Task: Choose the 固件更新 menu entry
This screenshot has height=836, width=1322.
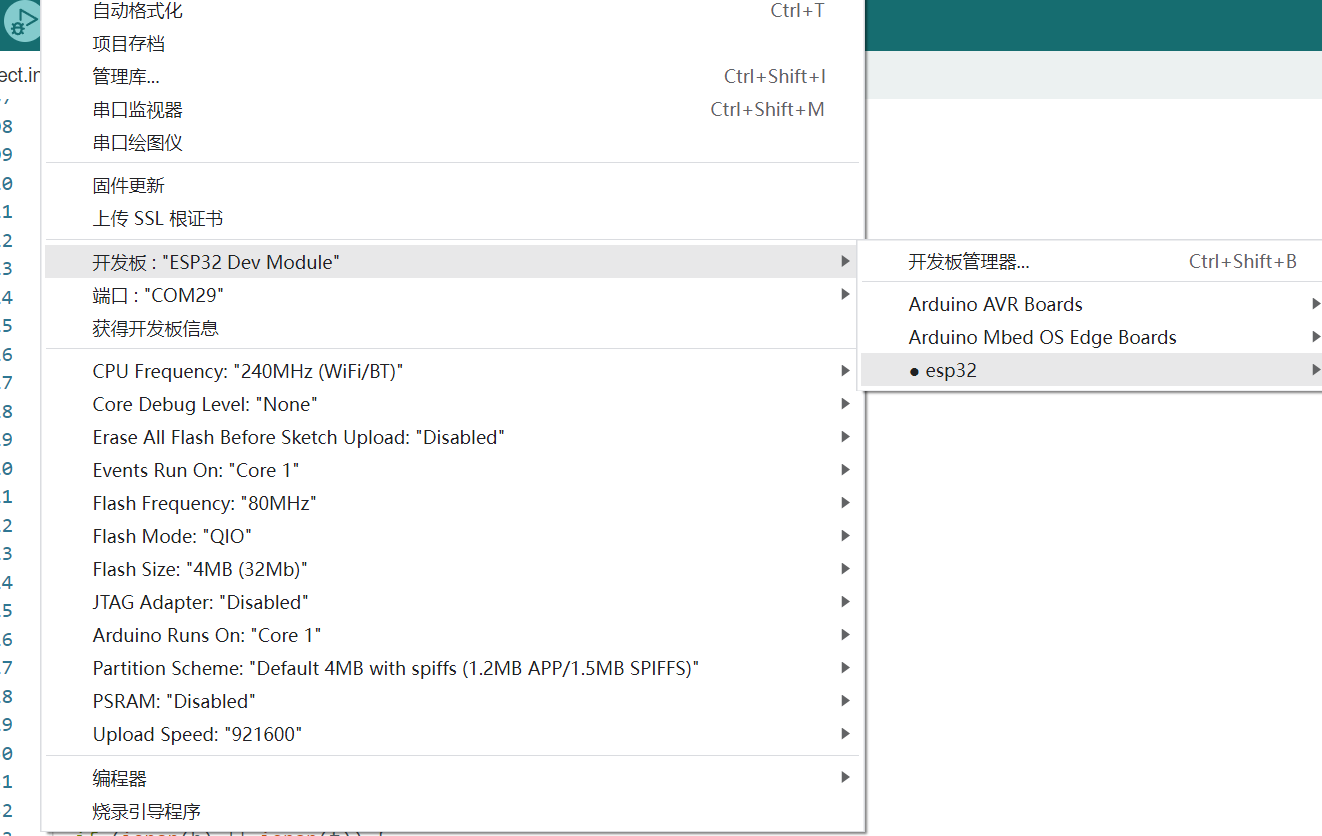Action: coord(452,186)
